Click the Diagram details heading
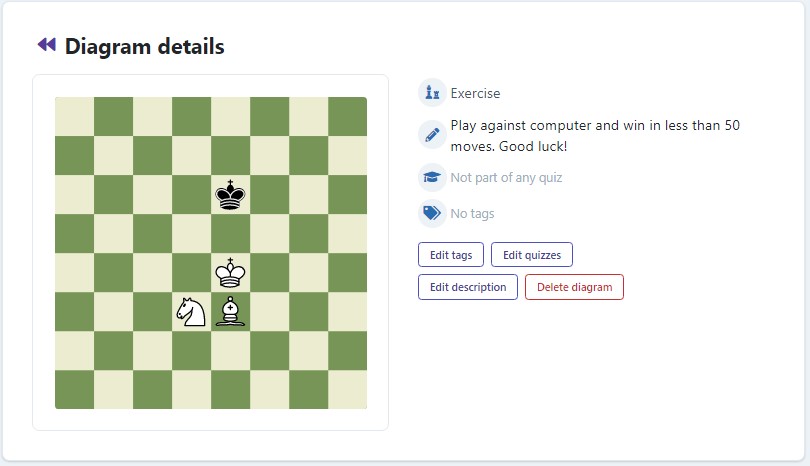The width and height of the screenshot is (810, 466). pos(144,46)
